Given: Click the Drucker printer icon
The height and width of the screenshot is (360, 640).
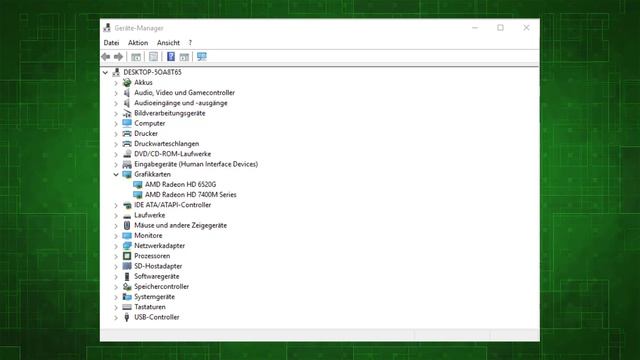Looking at the screenshot, I should click(127, 133).
